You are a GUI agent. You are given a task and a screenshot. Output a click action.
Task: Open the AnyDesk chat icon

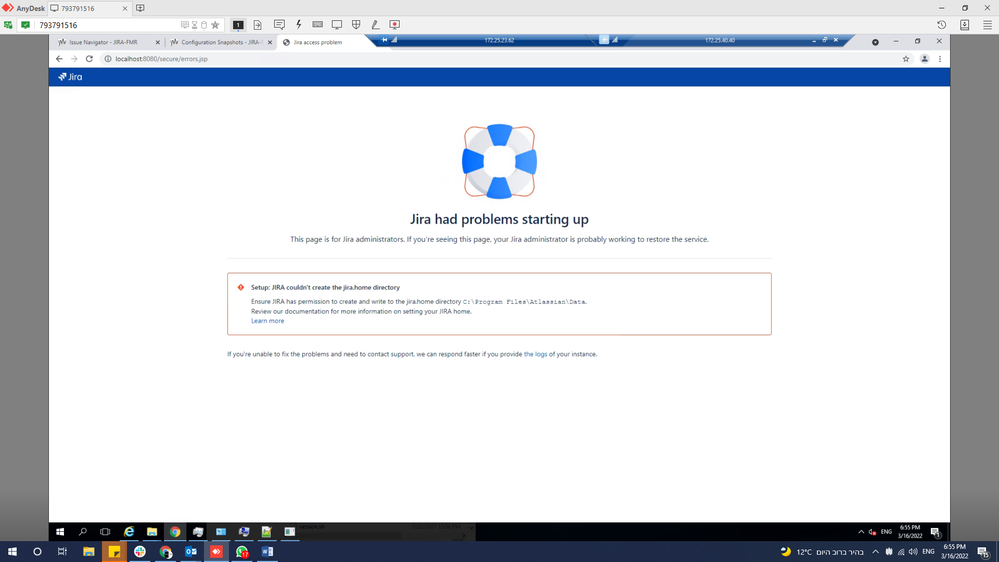279,25
